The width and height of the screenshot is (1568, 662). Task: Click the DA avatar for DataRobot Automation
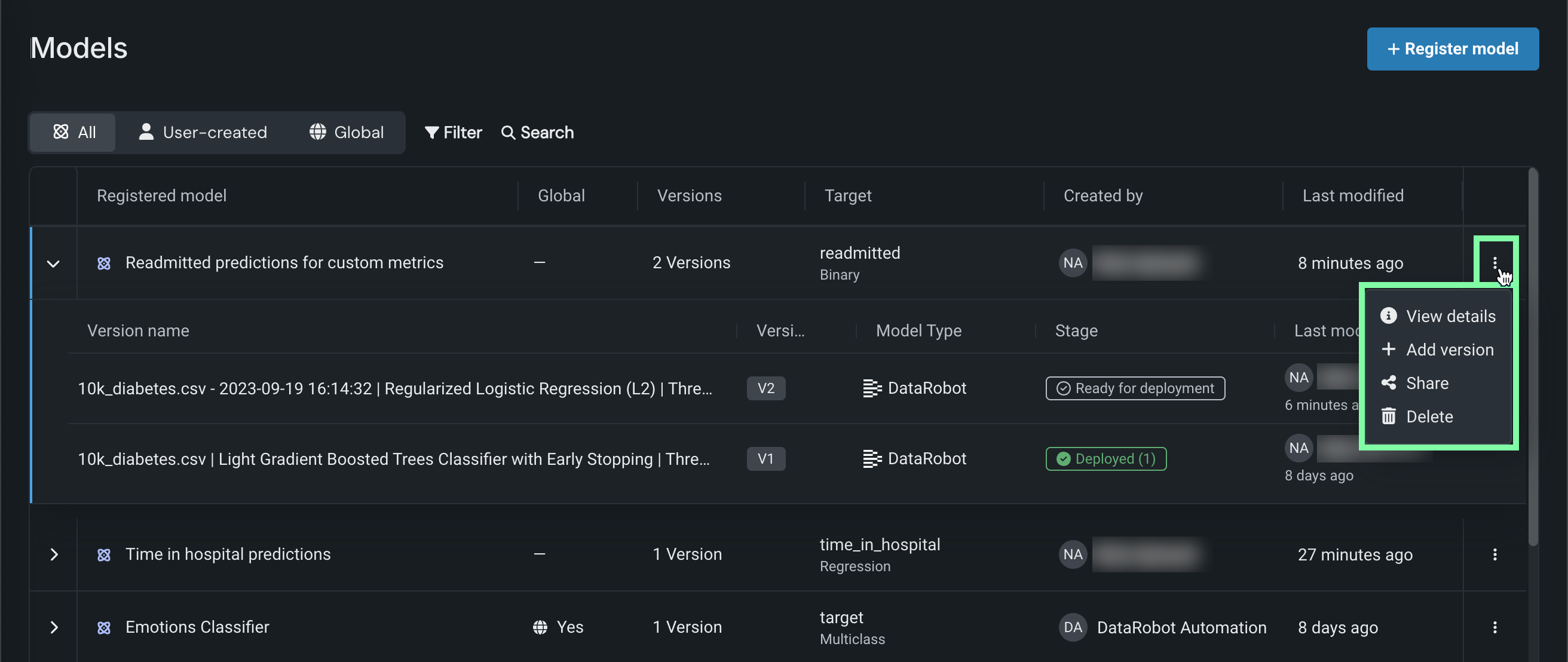click(x=1073, y=627)
